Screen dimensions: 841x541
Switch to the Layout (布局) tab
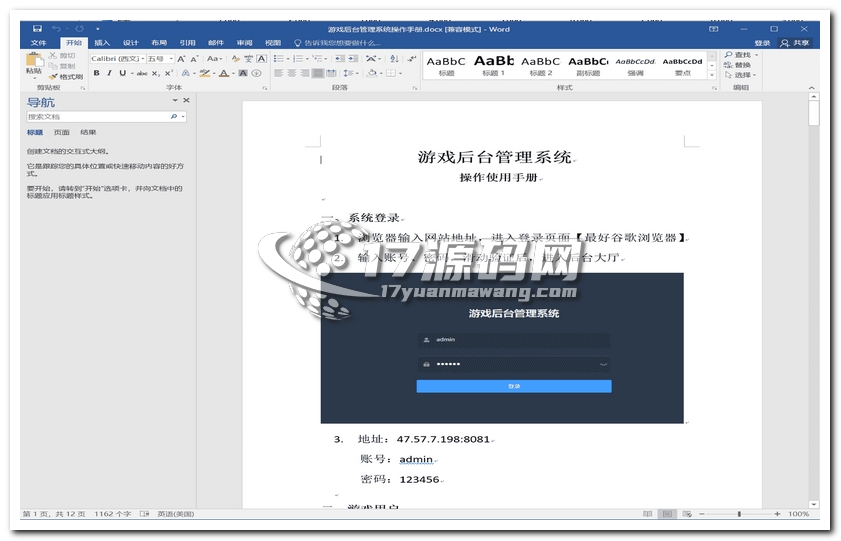pyautogui.click(x=159, y=42)
